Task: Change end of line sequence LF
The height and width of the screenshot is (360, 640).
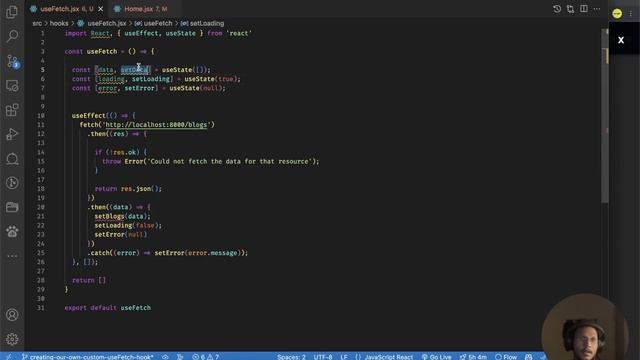Action: (344, 357)
